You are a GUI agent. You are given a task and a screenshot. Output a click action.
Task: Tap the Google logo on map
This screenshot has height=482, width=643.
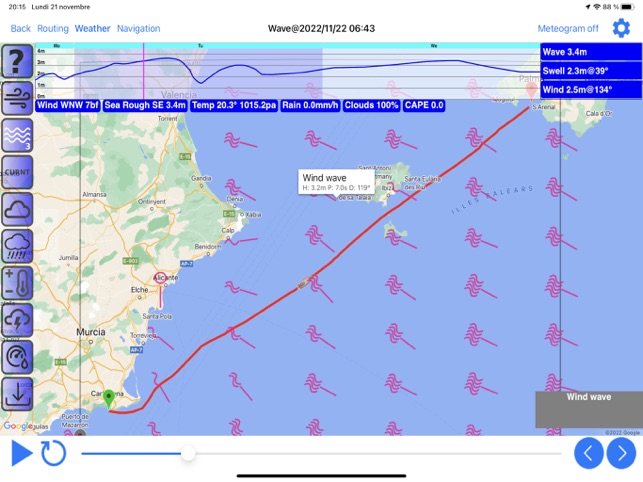(x=16, y=426)
